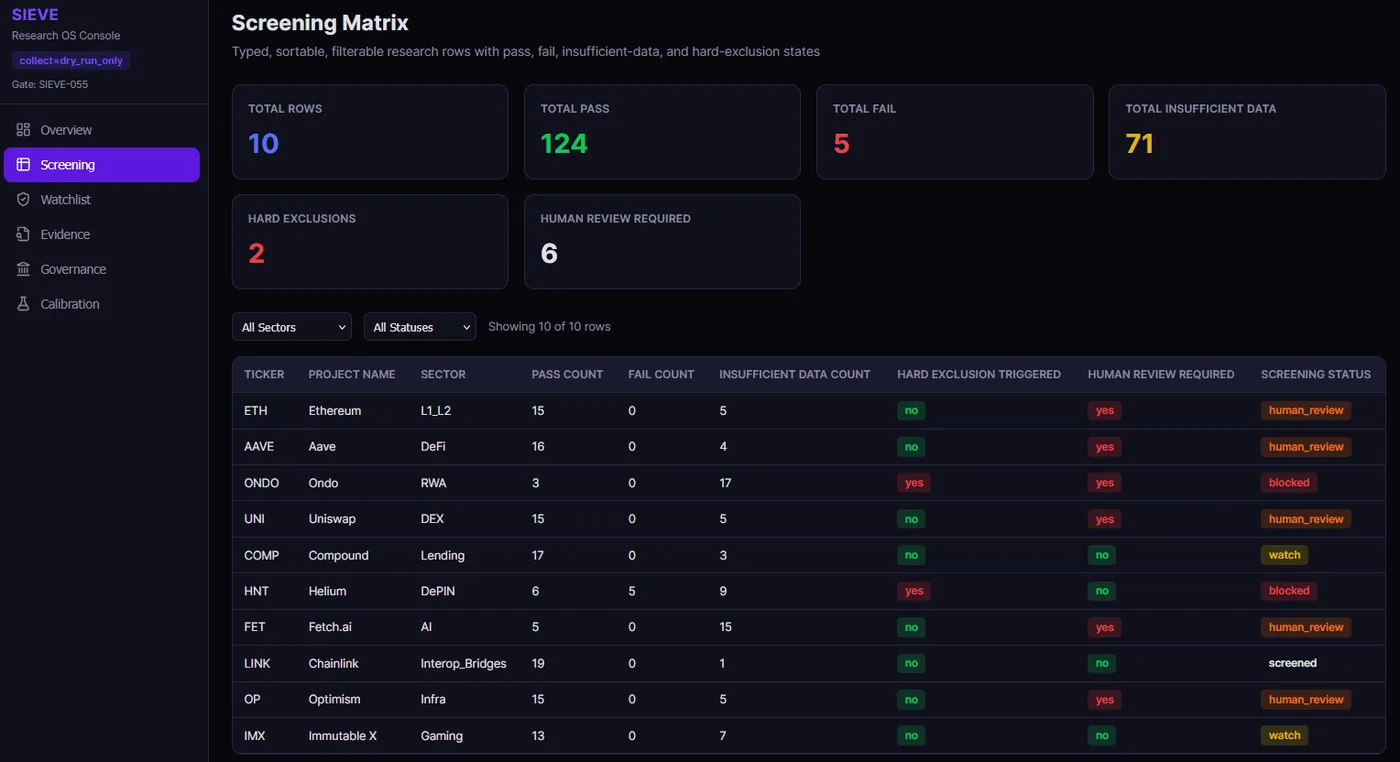
Task: Click the Immutable X project name
Action: (x=343, y=736)
